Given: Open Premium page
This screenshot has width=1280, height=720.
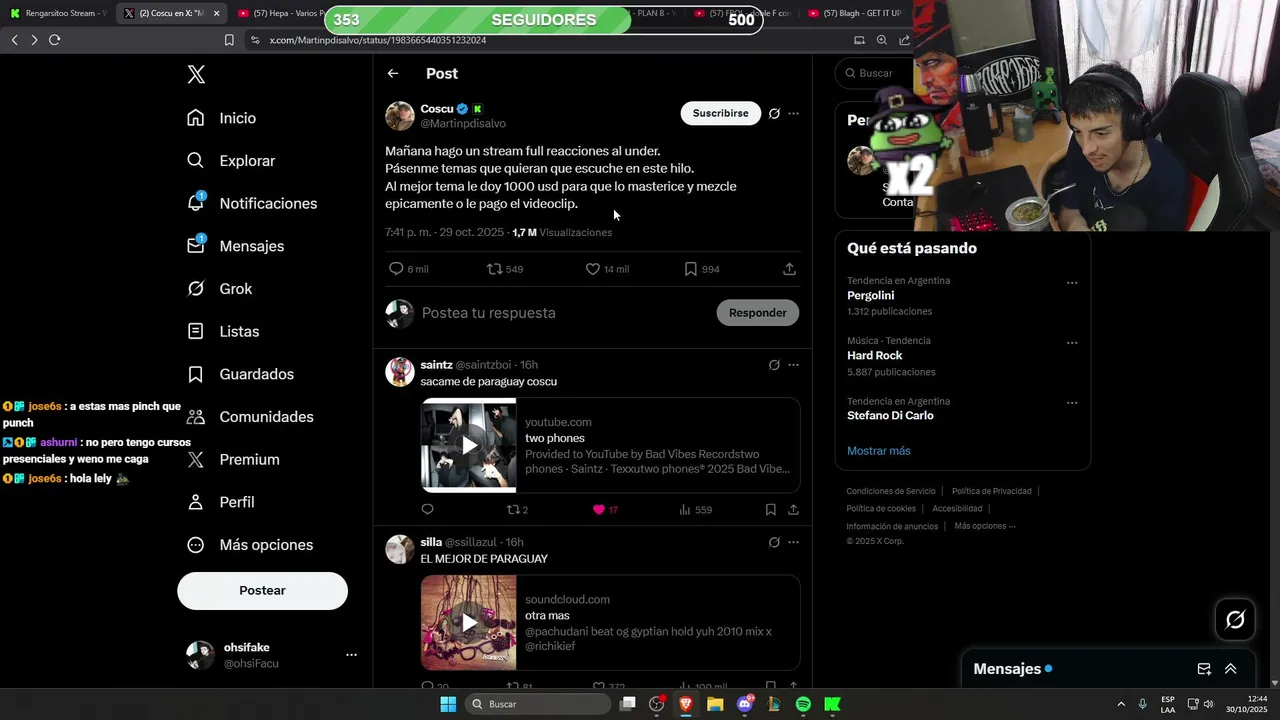Looking at the screenshot, I should (x=234, y=460).
